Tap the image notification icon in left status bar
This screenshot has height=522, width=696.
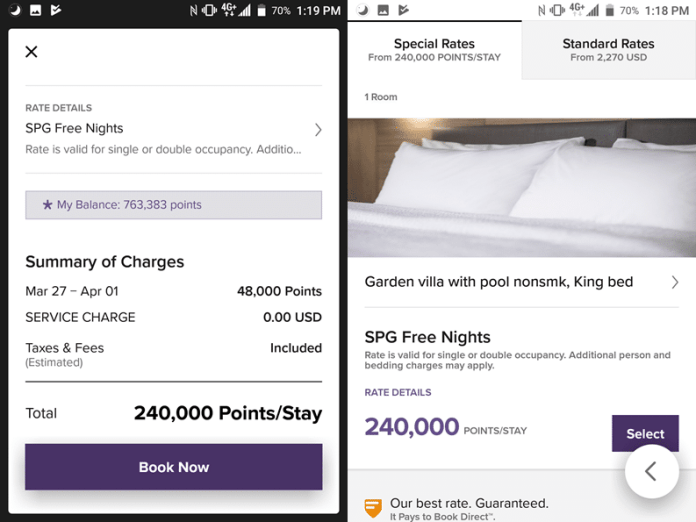34,10
